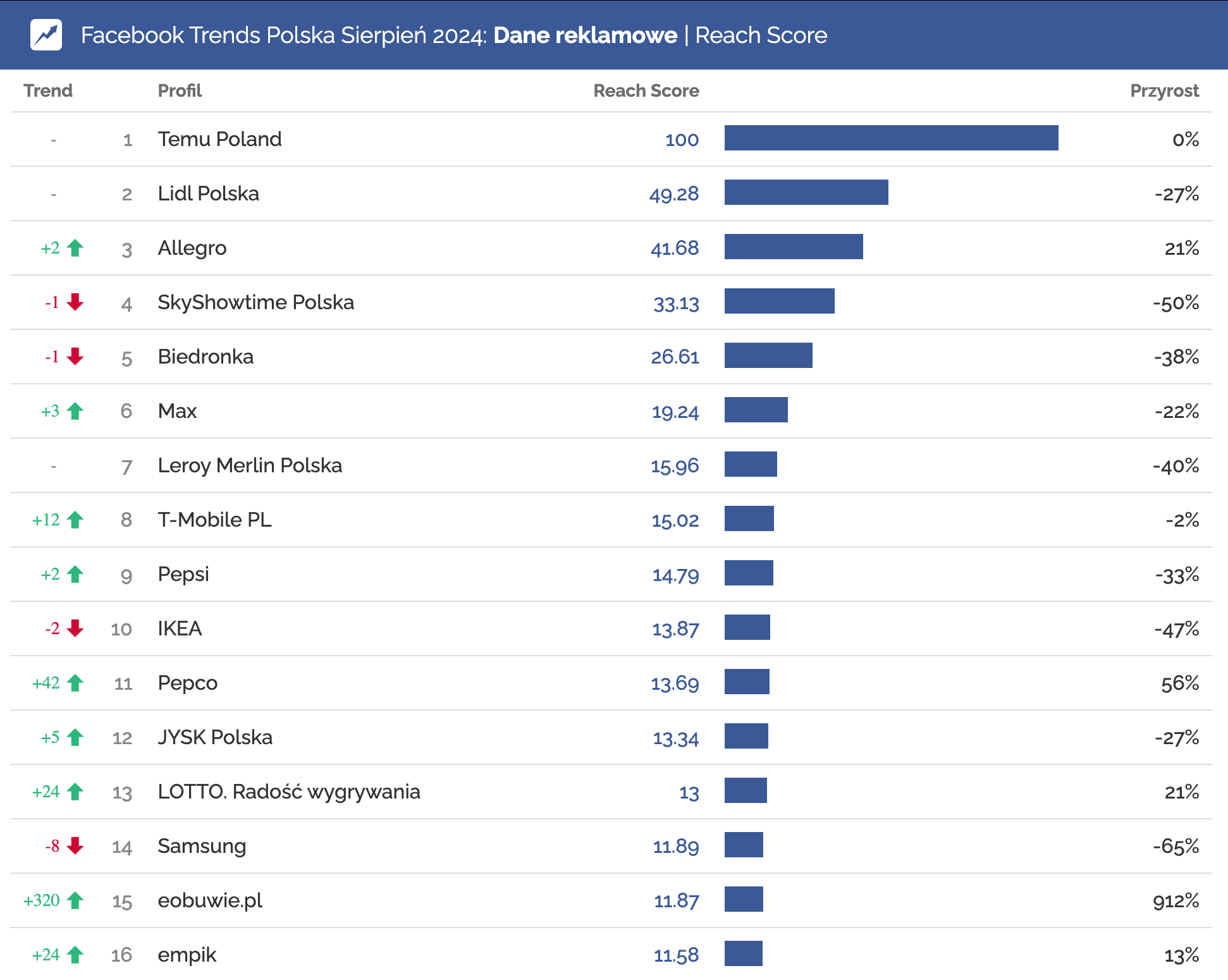Select the Allegro profile name
Image resolution: width=1228 pixels, height=980 pixels.
tap(192, 248)
